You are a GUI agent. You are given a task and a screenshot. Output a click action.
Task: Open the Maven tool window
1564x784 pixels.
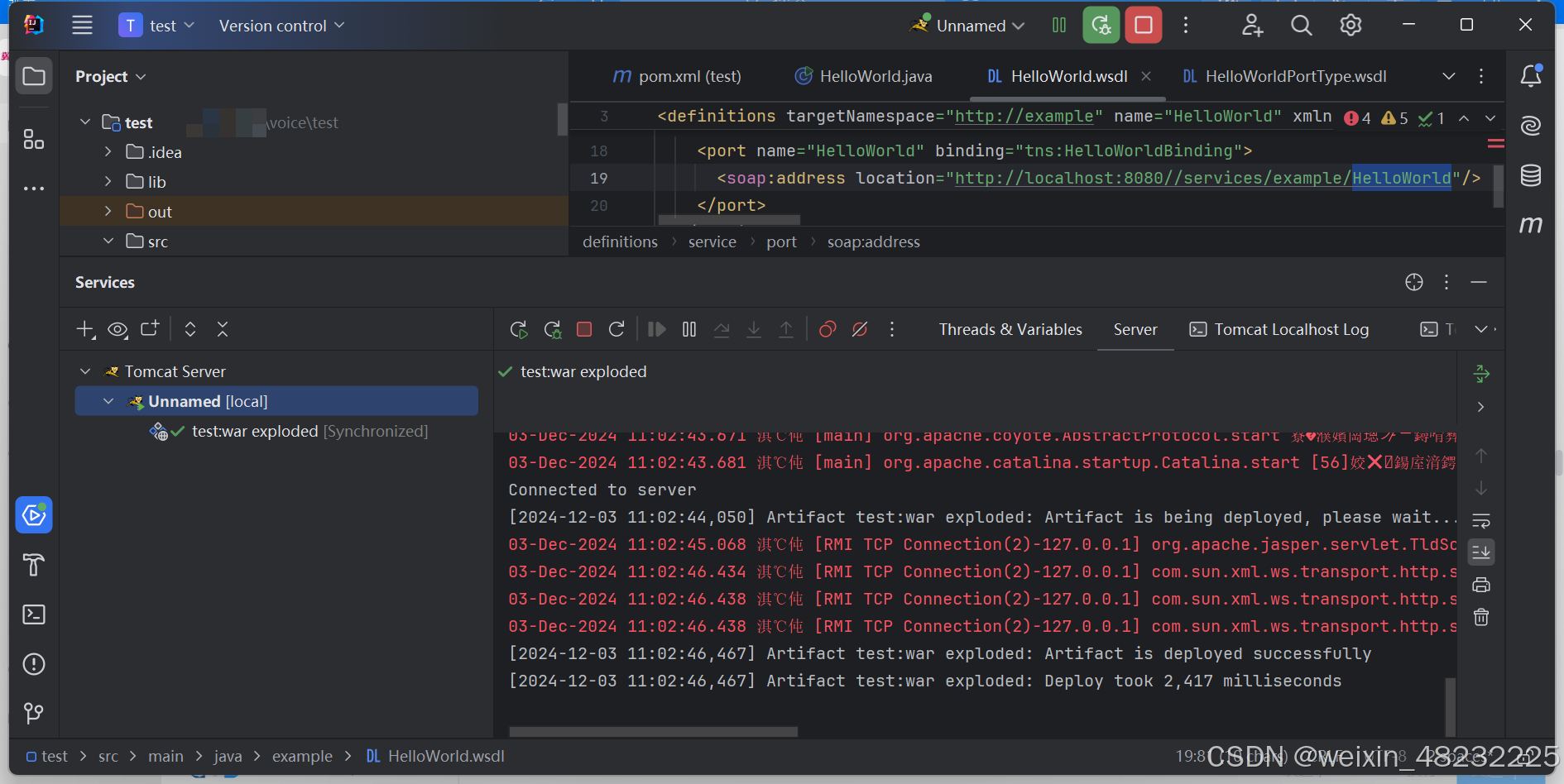click(1531, 224)
